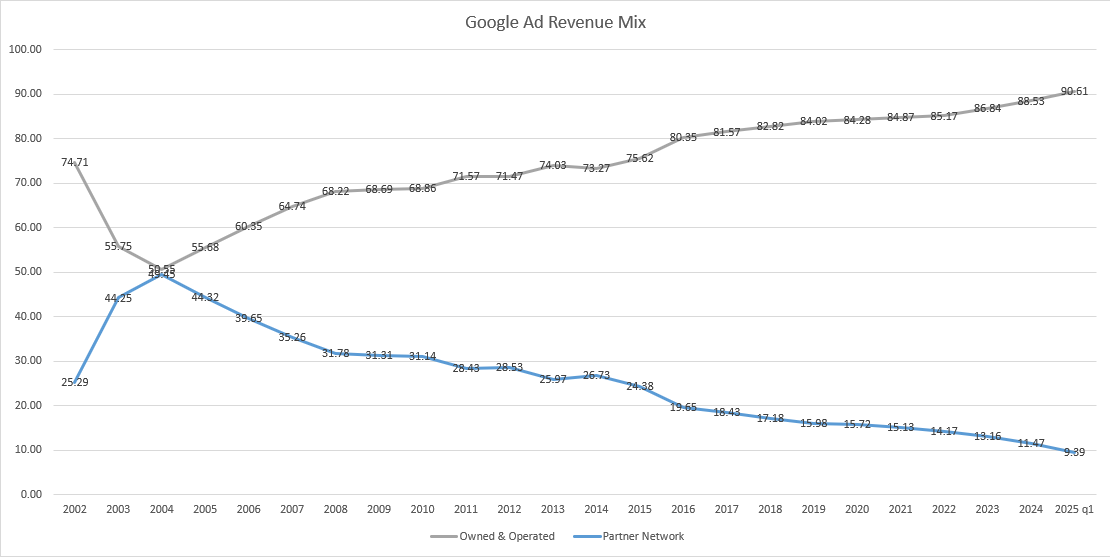Click the 15.98 data label
The width and height of the screenshot is (1110, 557).
click(x=813, y=423)
